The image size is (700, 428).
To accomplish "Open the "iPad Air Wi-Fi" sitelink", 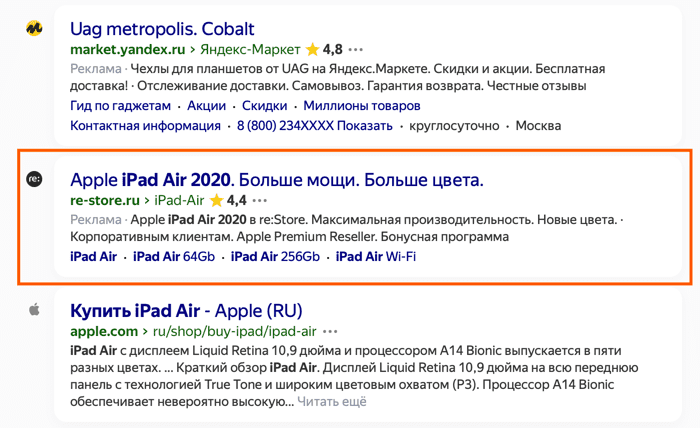I will (375, 257).
